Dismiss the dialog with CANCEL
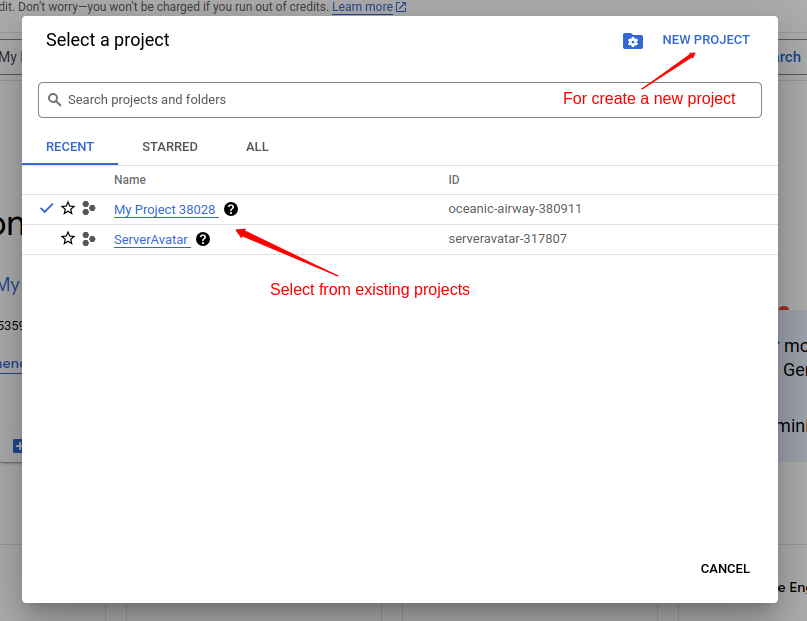The height and width of the screenshot is (621, 807). click(724, 568)
